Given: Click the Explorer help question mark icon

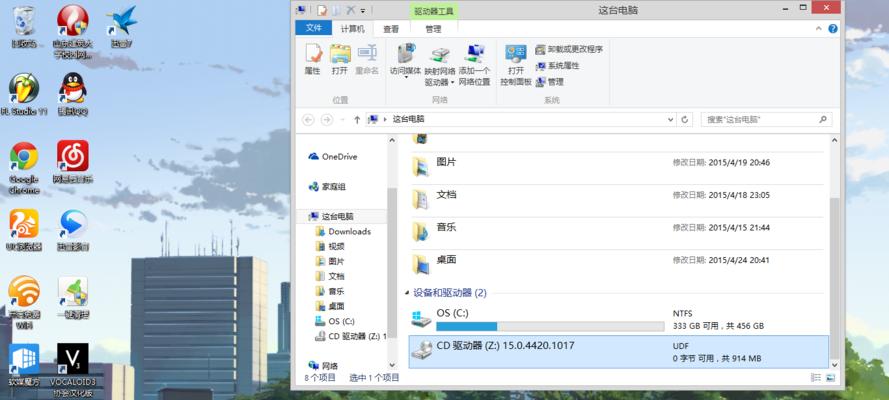Looking at the screenshot, I should tap(832, 28).
